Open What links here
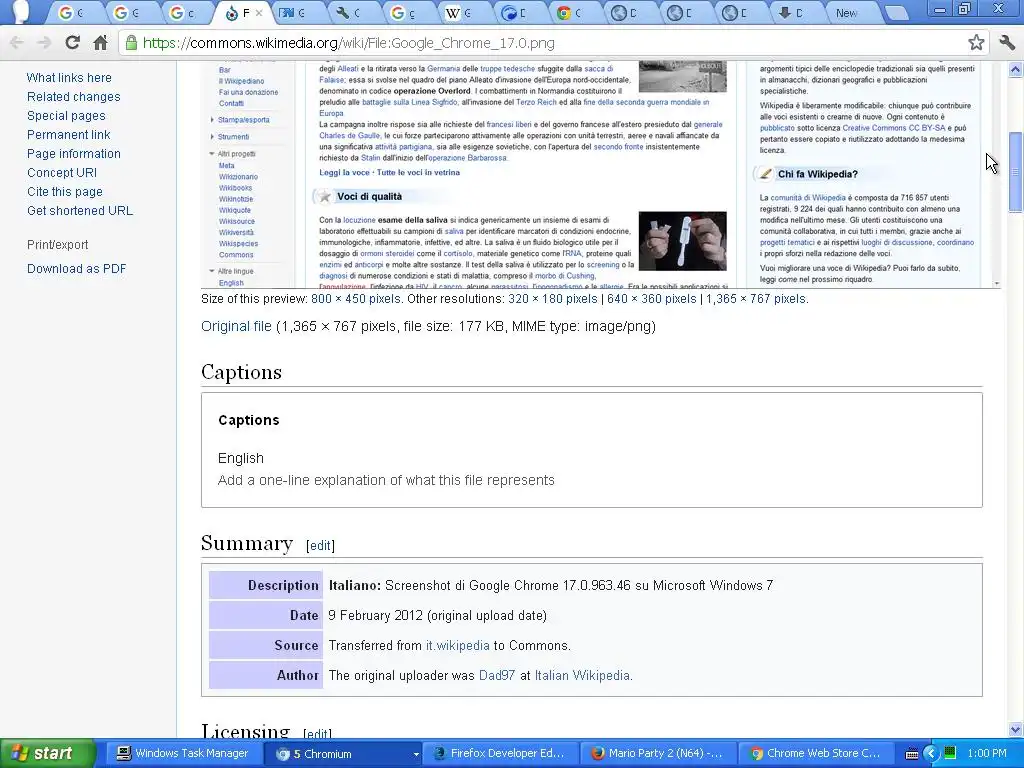The width and height of the screenshot is (1024, 768). click(x=69, y=78)
